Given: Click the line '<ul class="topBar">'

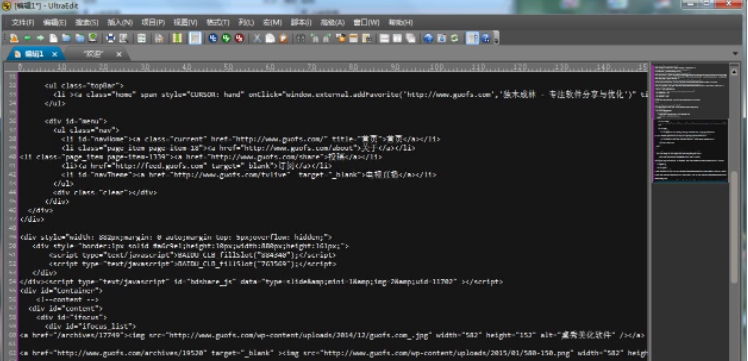Looking at the screenshot, I should [84, 86].
